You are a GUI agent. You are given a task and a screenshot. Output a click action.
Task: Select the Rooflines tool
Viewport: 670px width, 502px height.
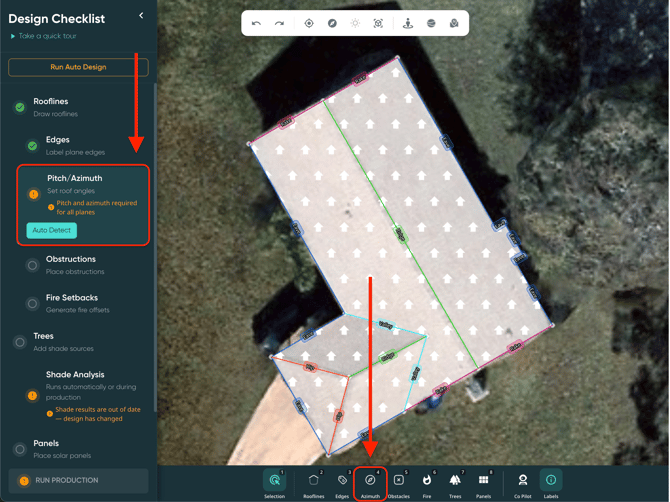[314, 484]
